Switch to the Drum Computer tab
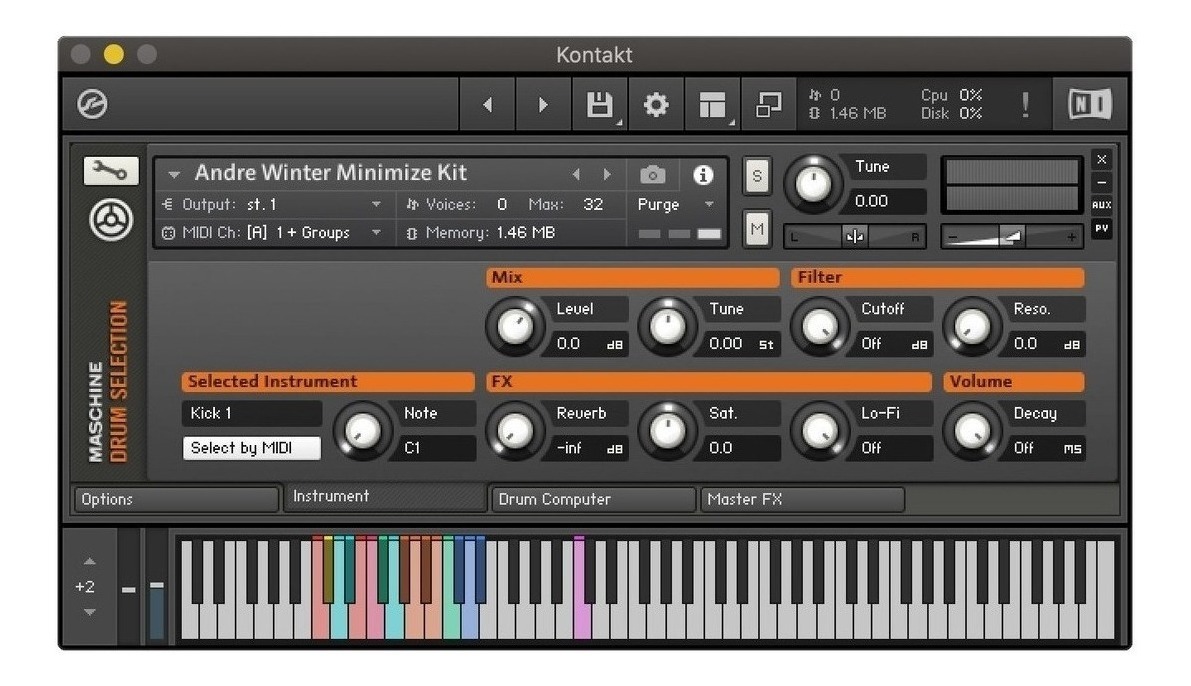Screen dimensions: 1191x686 (592, 499)
